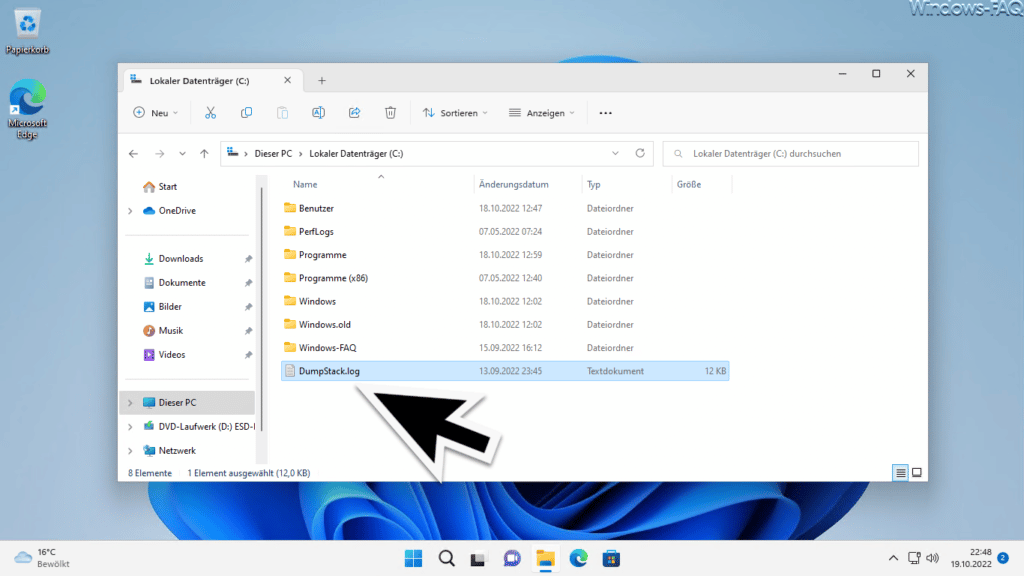Screen dimensions: 1024x576
Task: Unpin Downloads from quick access
Action: pyautogui.click(x=248, y=259)
